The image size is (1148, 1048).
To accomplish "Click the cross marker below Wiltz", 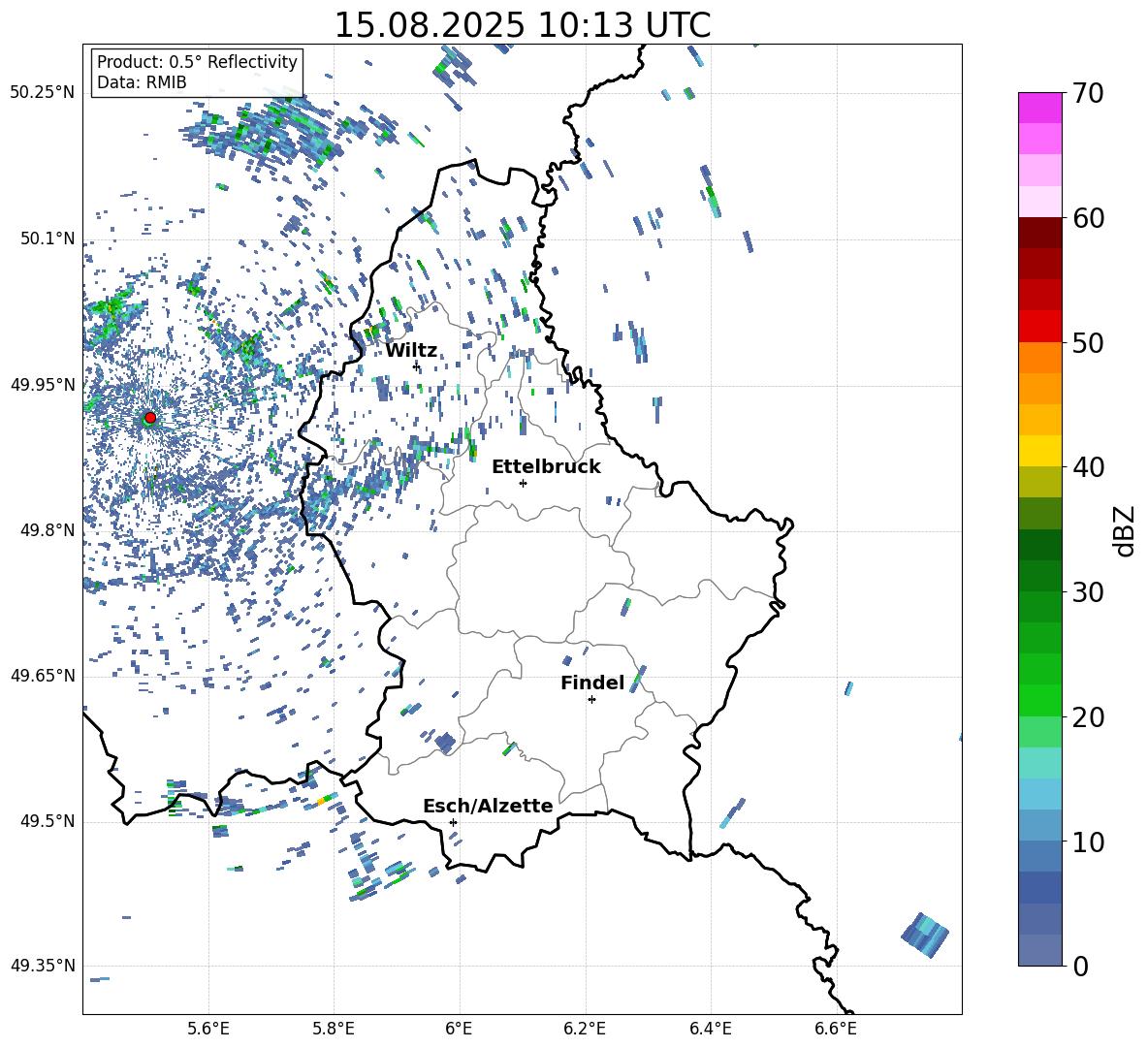I will (416, 366).
